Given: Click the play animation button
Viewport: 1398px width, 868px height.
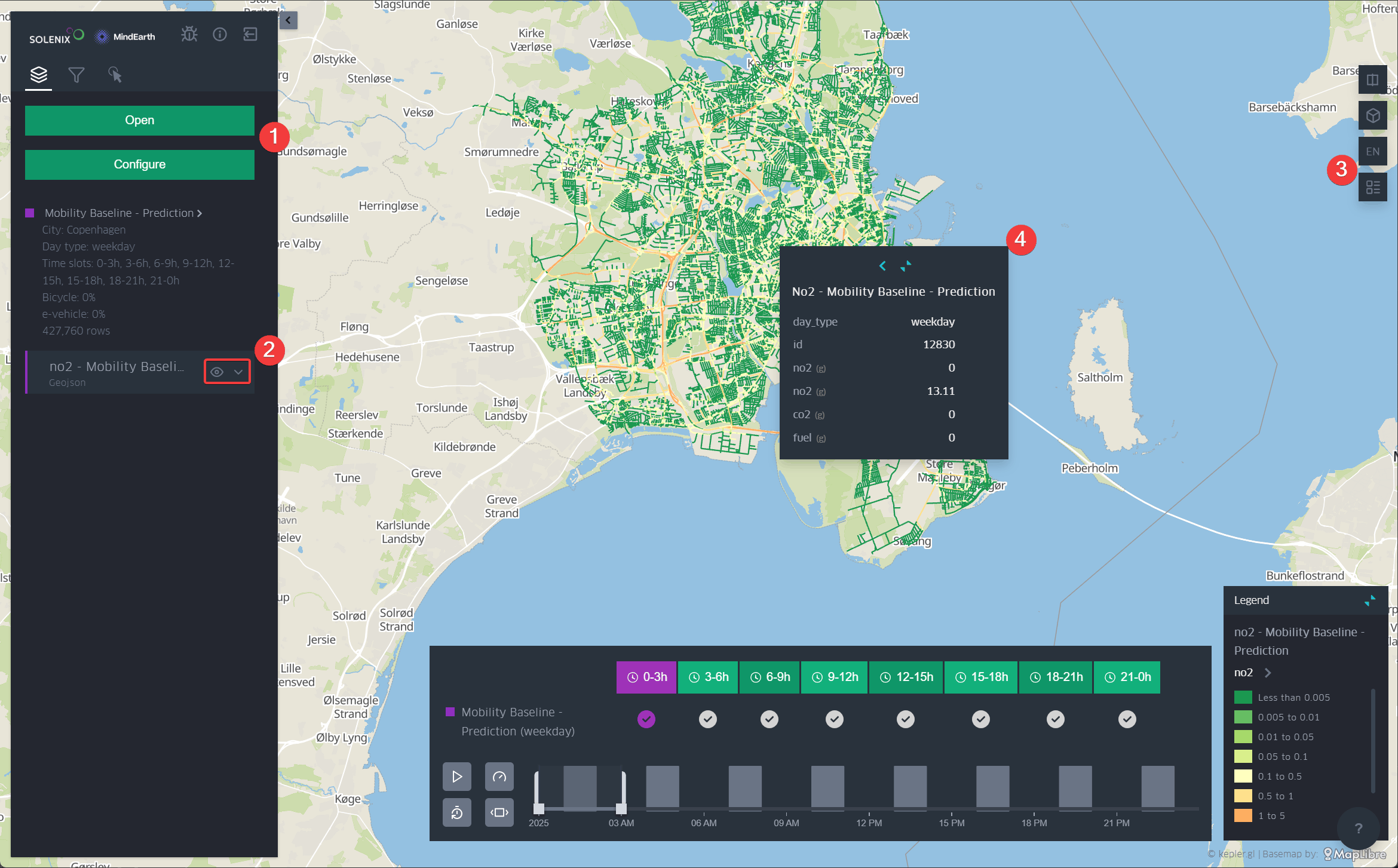Looking at the screenshot, I should click(457, 777).
